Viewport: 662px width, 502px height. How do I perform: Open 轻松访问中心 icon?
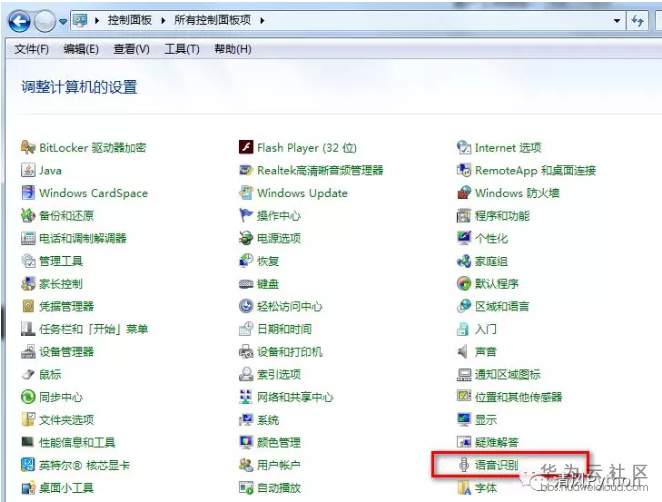[x=246, y=306]
